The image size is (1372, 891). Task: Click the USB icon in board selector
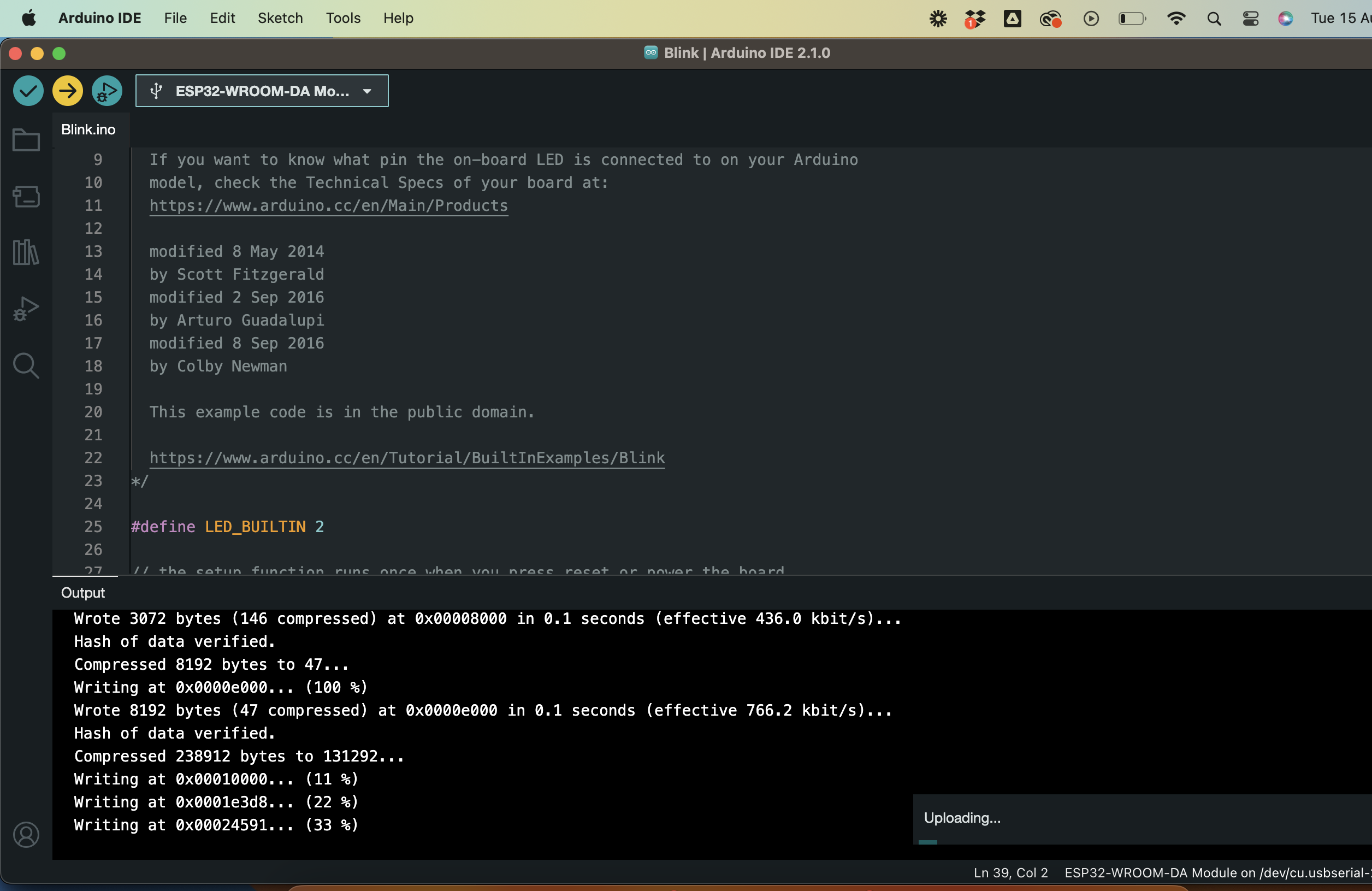(x=156, y=91)
